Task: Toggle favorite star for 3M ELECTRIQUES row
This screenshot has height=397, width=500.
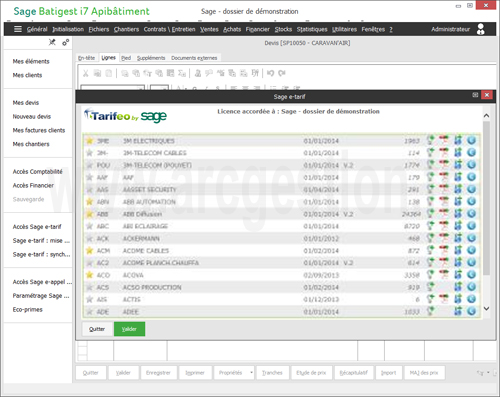Action: click(x=89, y=141)
